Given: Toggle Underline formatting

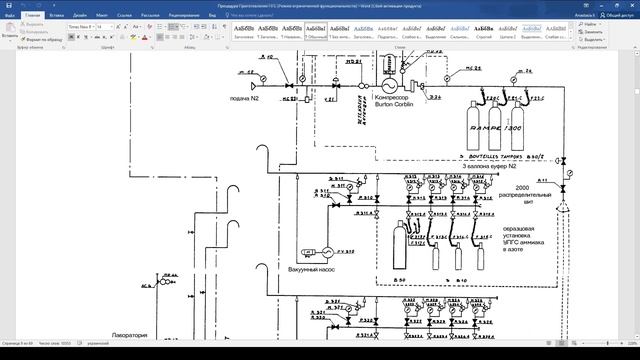Looking at the screenshot, I should (x=86, y=37).
